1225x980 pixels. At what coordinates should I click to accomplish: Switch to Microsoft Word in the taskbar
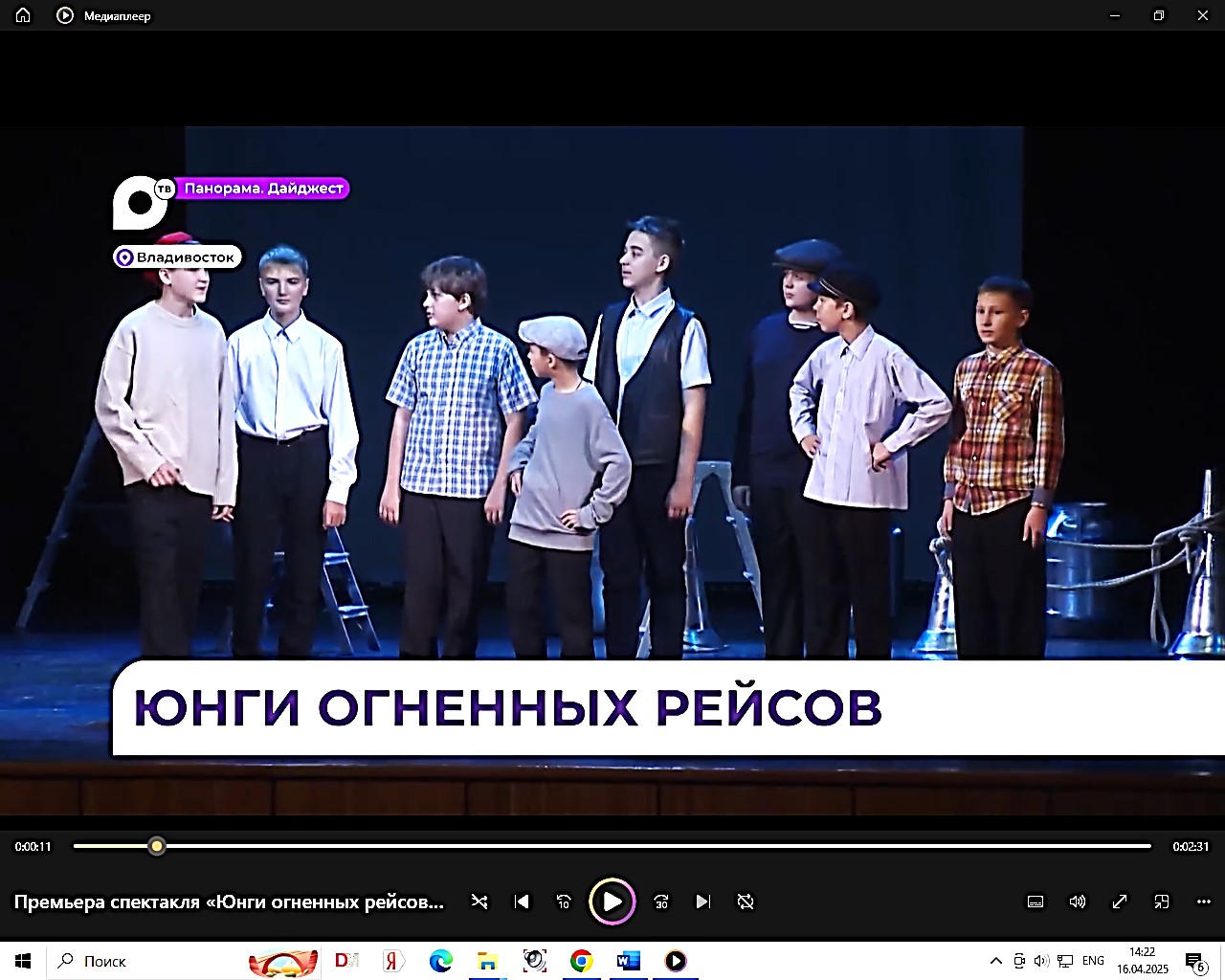click(x=629, y=961)
